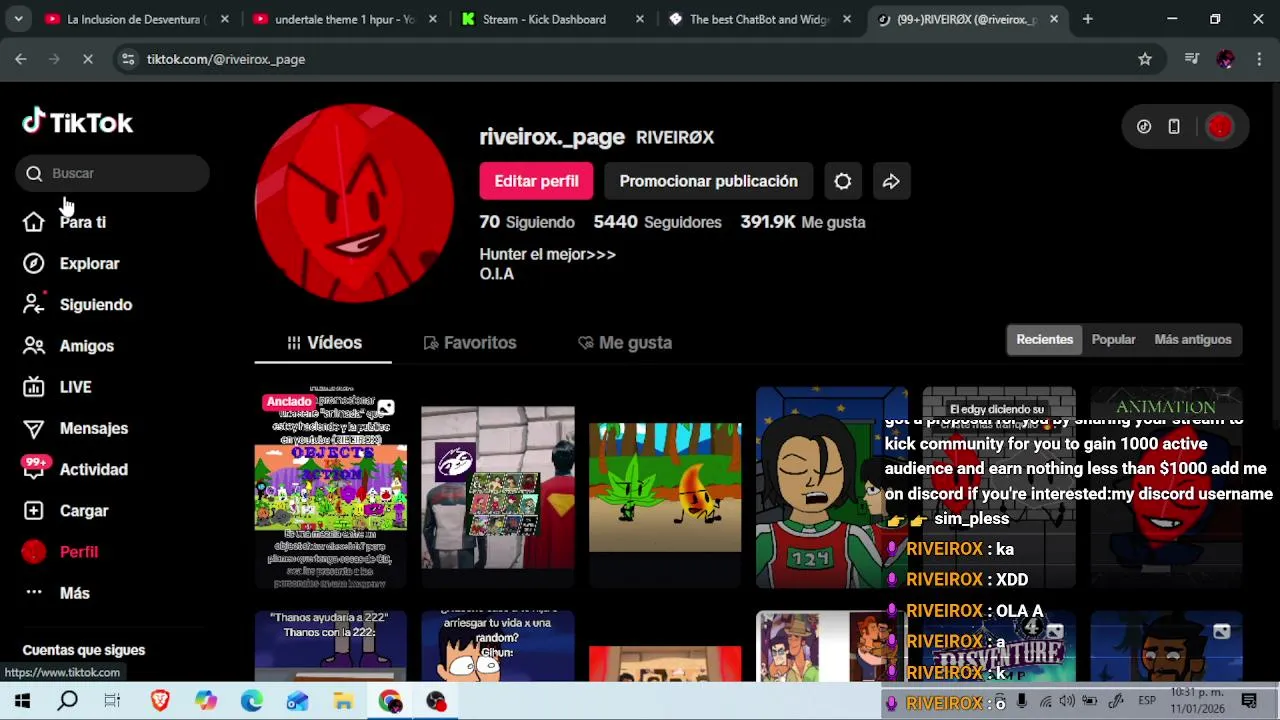The height and width of the screenshot is (720, 1280).
Task: Open the Explorar compass item
Action: tap(71, 263)
